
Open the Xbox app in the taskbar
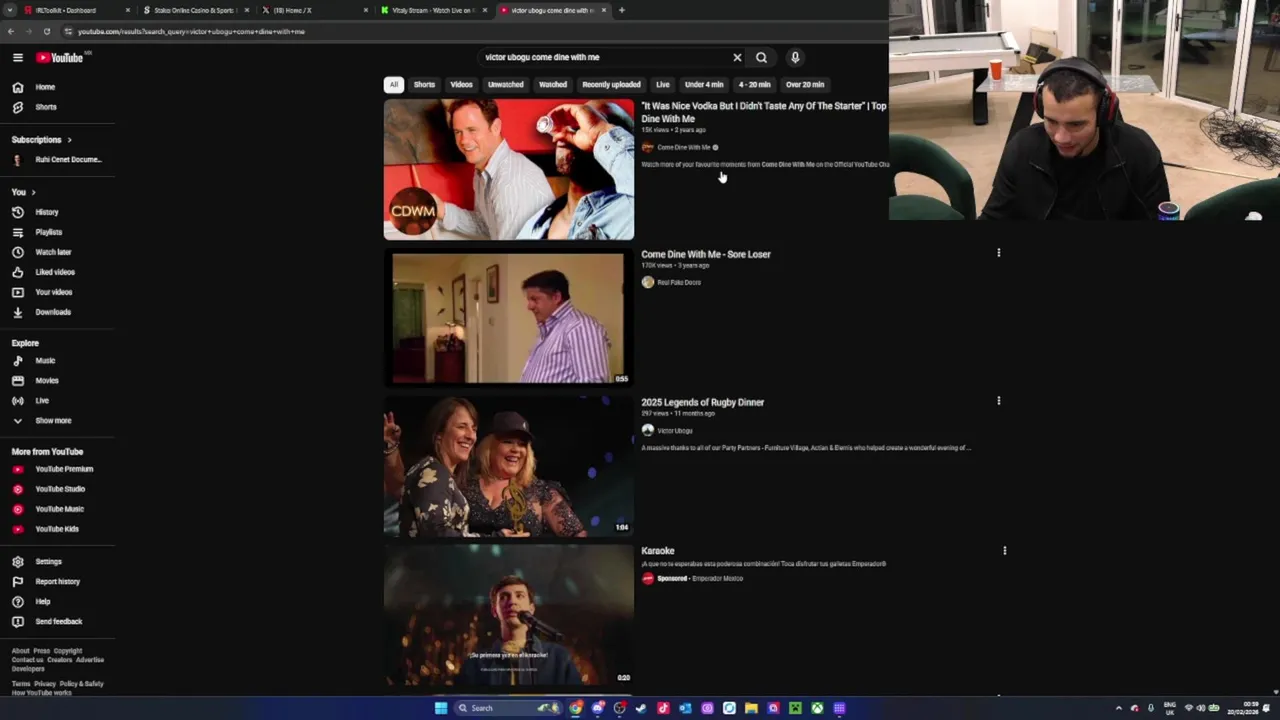(817, 708)
